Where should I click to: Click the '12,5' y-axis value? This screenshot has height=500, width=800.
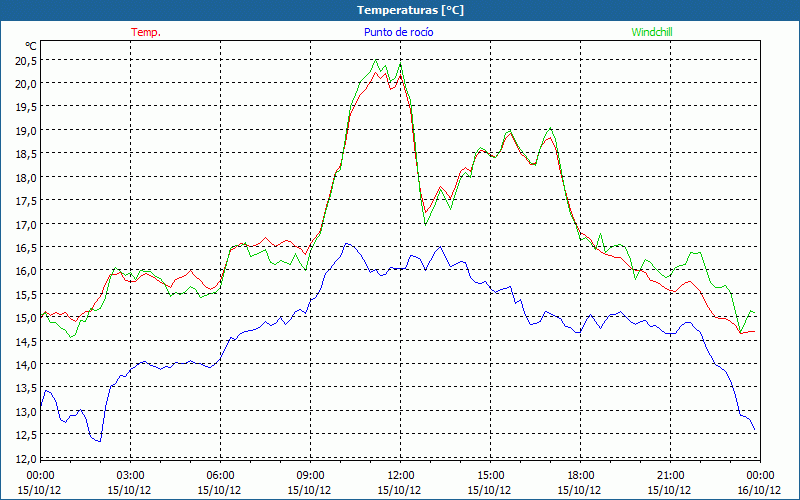tap(26, 435)
